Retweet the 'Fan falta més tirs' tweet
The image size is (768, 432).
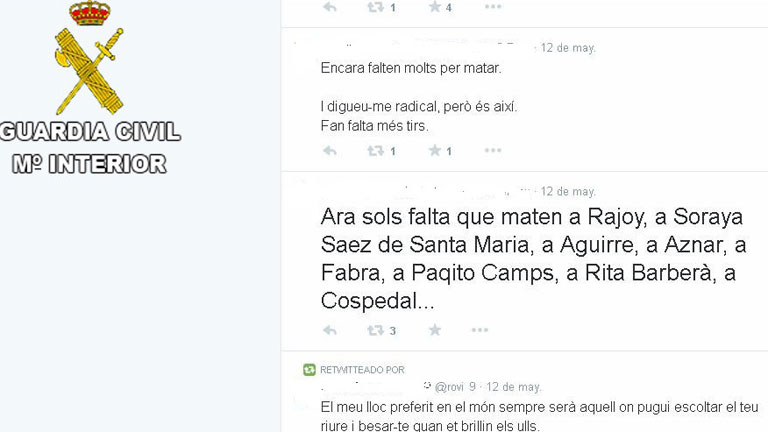[x=376, y=150]
